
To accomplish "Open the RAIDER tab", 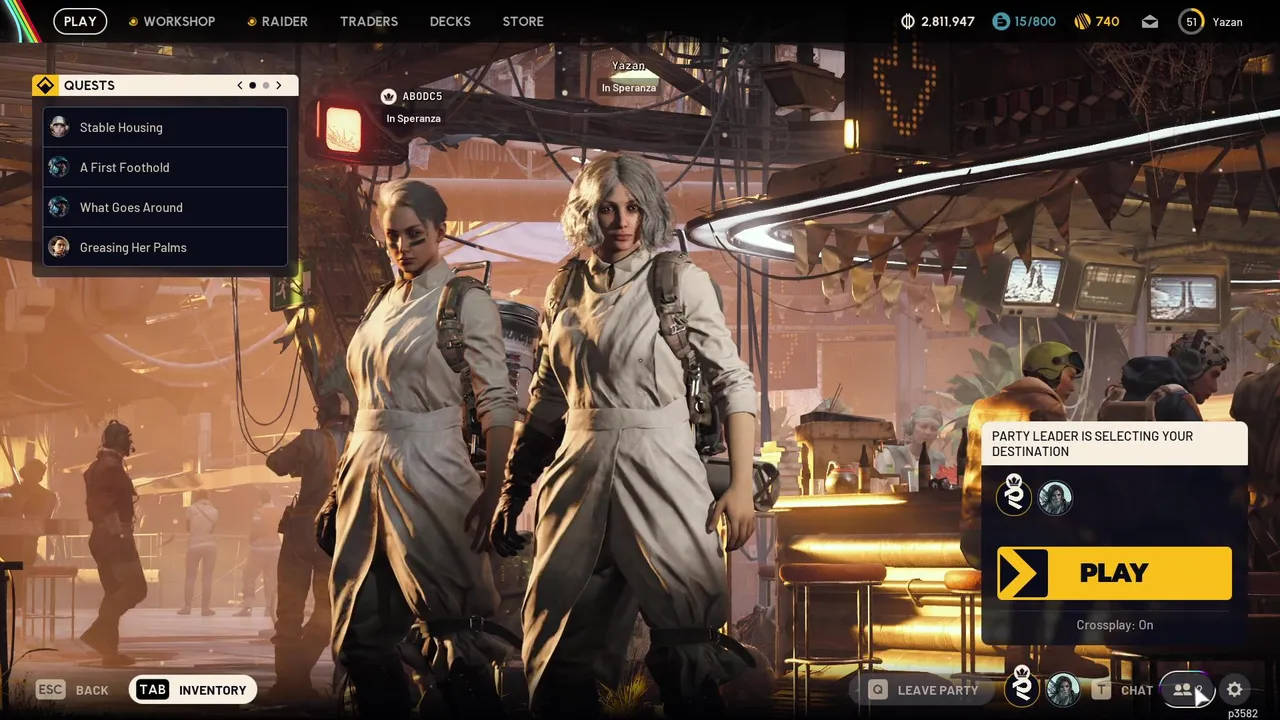I will point(277,21).
